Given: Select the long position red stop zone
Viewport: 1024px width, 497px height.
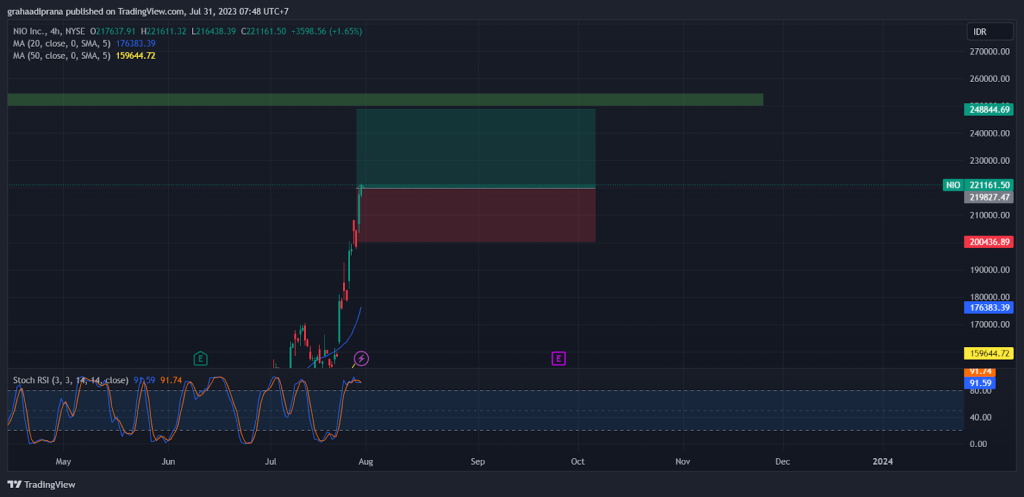Looking at the screenshot, I should coord(477,216).
